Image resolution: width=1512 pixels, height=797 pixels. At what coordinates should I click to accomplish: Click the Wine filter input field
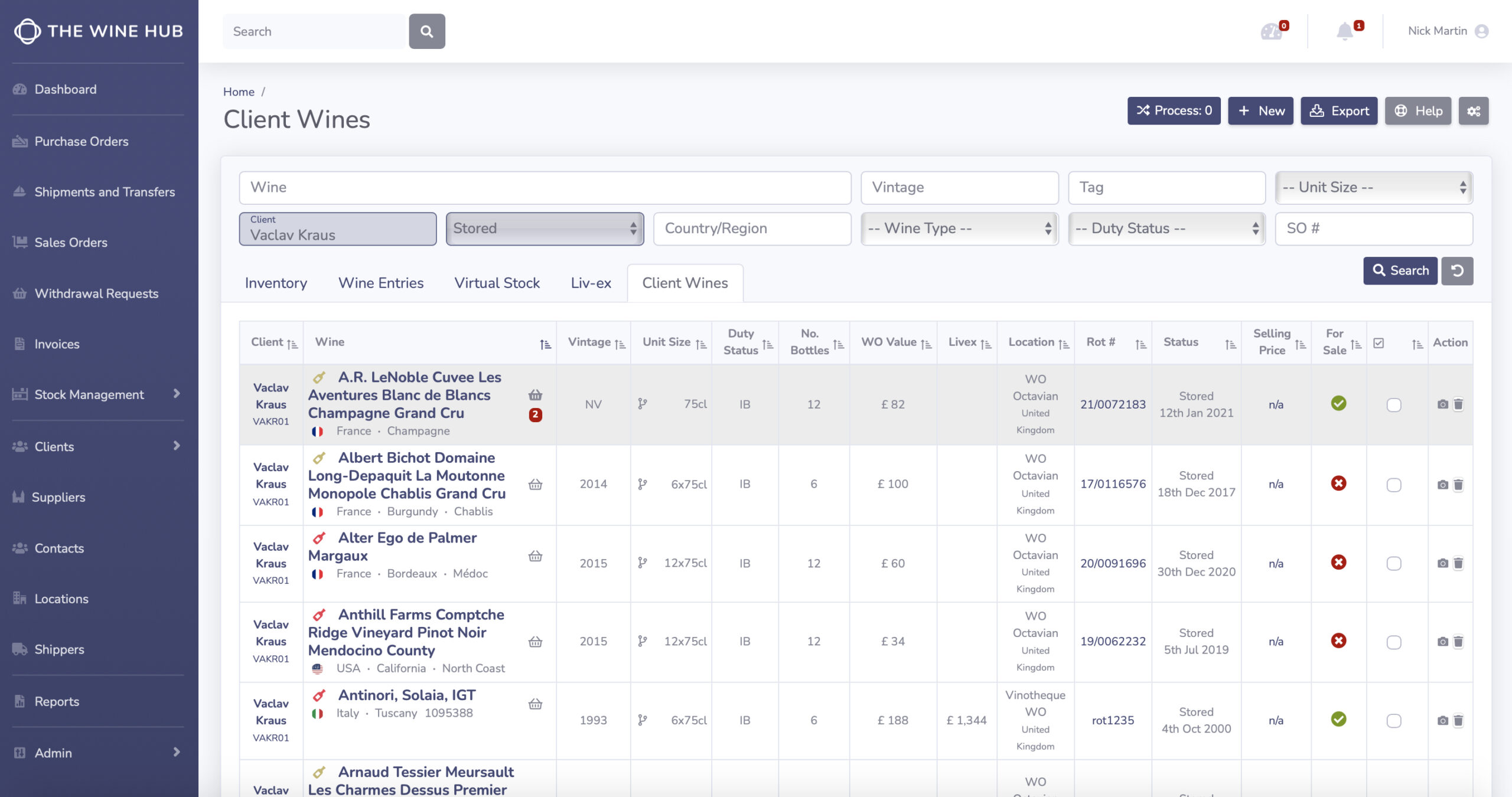pyautogui.click(x=545, y=188)
